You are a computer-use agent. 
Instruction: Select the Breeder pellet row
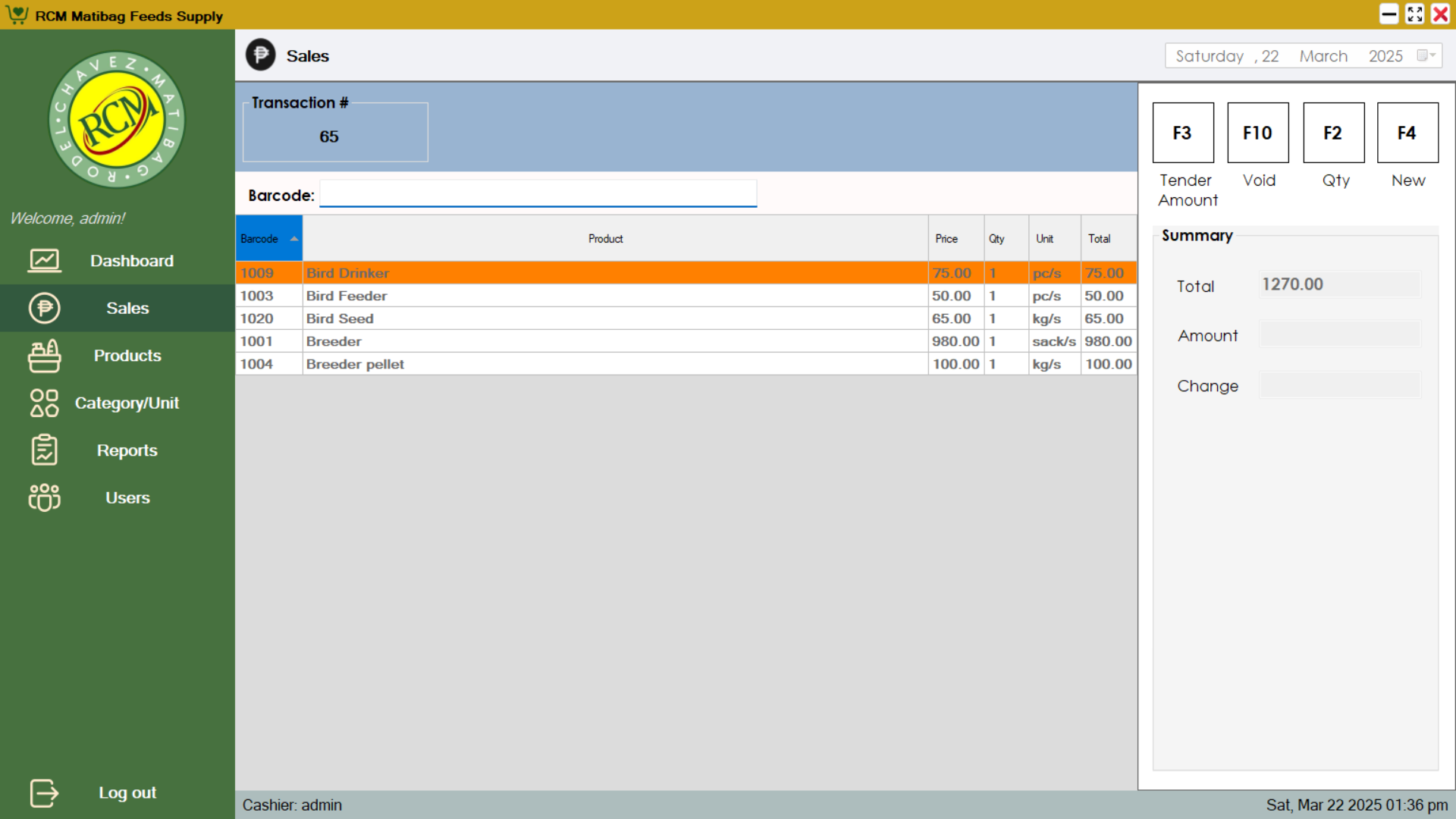click(686, 364)
